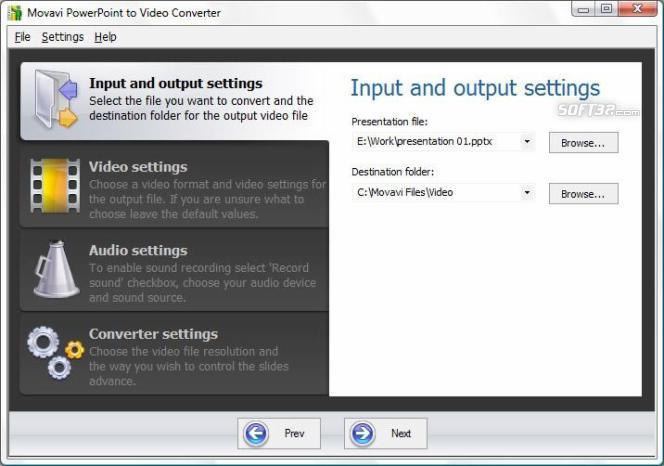
Task: Open the File menu
Action: point(22,37)
